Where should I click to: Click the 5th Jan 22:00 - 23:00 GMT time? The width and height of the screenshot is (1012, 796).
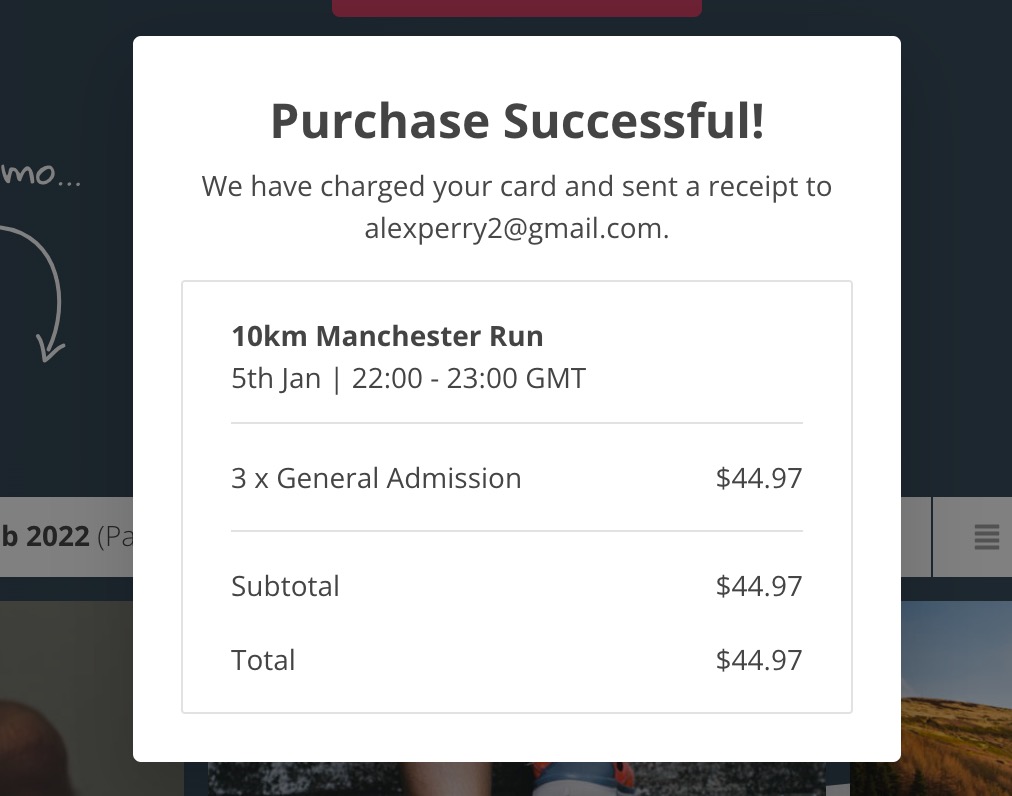tap(409, 378)
